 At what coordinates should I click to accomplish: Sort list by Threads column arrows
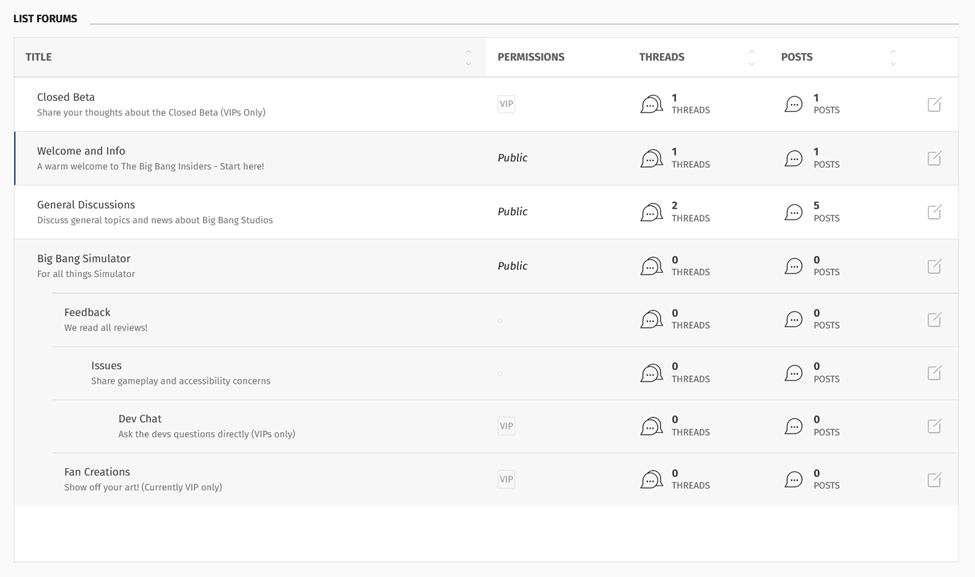point(751,58)
